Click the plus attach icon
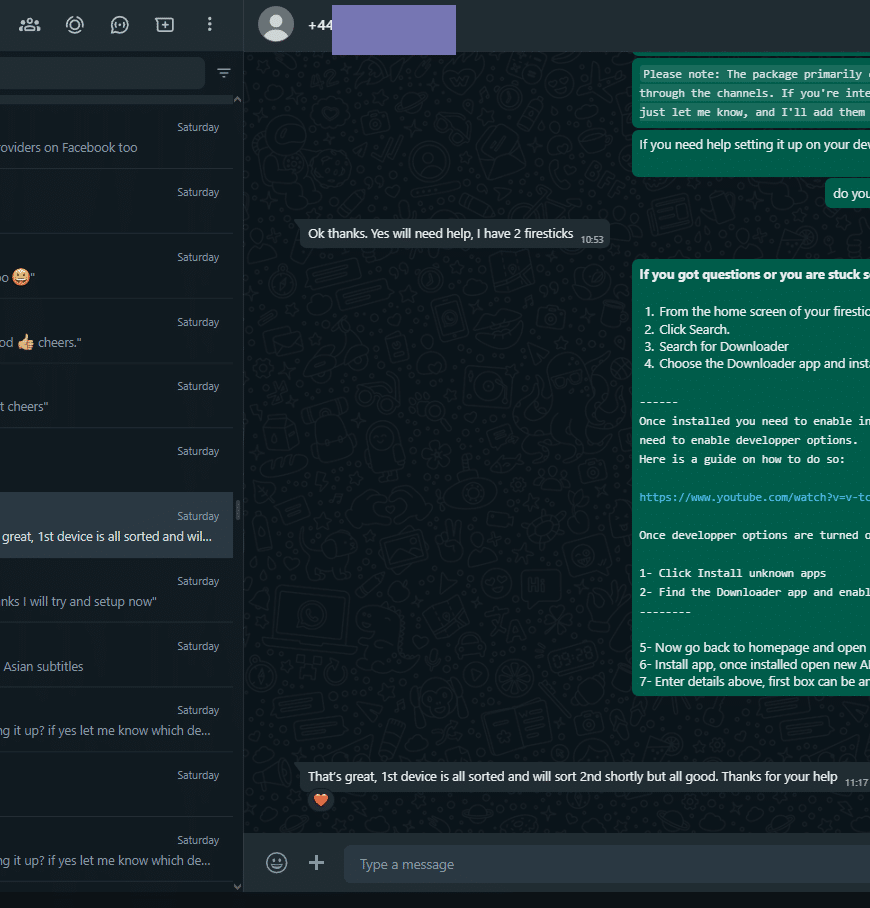 coord(317,863)
